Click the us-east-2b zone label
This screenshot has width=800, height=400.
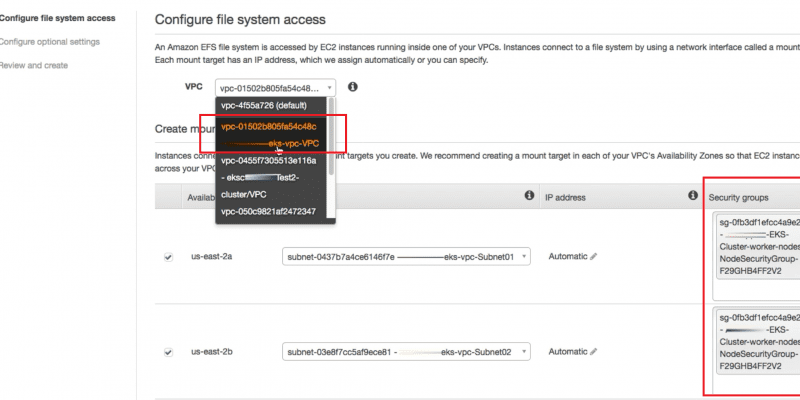(211, 352)
